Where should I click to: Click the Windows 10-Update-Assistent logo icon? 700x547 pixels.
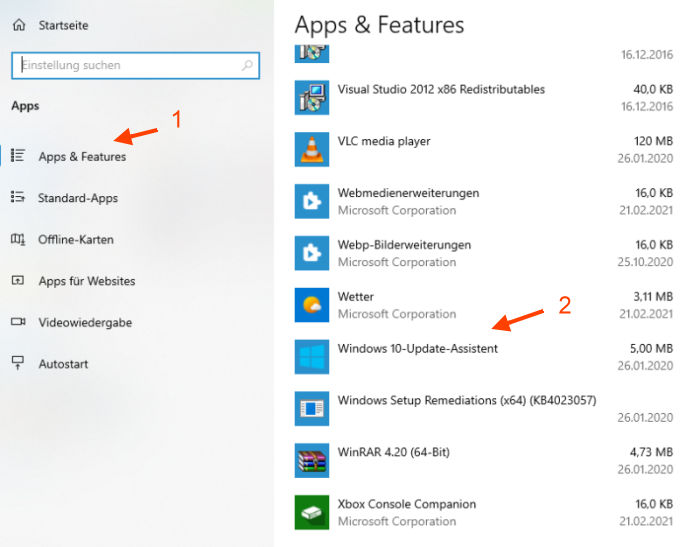312,357
